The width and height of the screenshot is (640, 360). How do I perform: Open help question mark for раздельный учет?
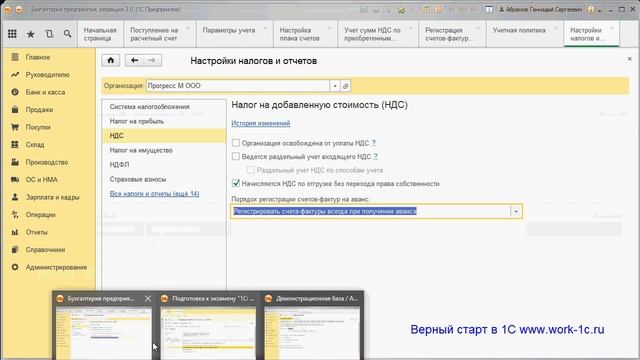376,156
